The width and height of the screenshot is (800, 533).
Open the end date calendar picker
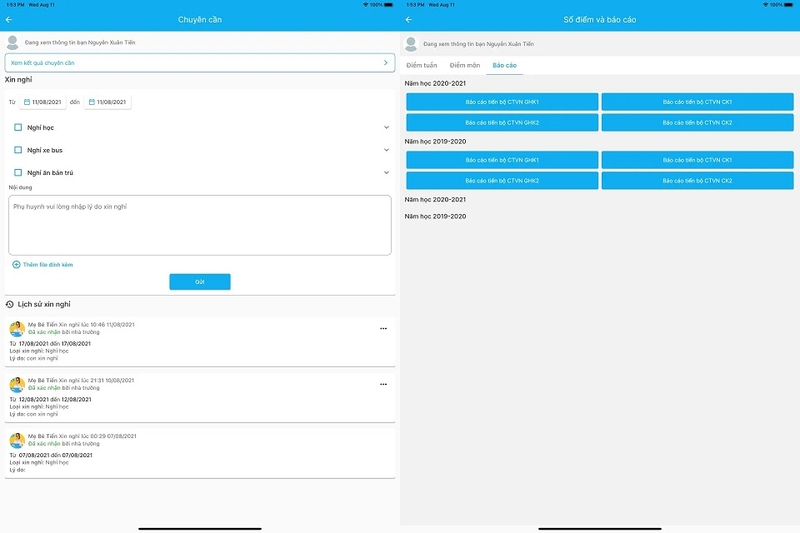[92, 102]
